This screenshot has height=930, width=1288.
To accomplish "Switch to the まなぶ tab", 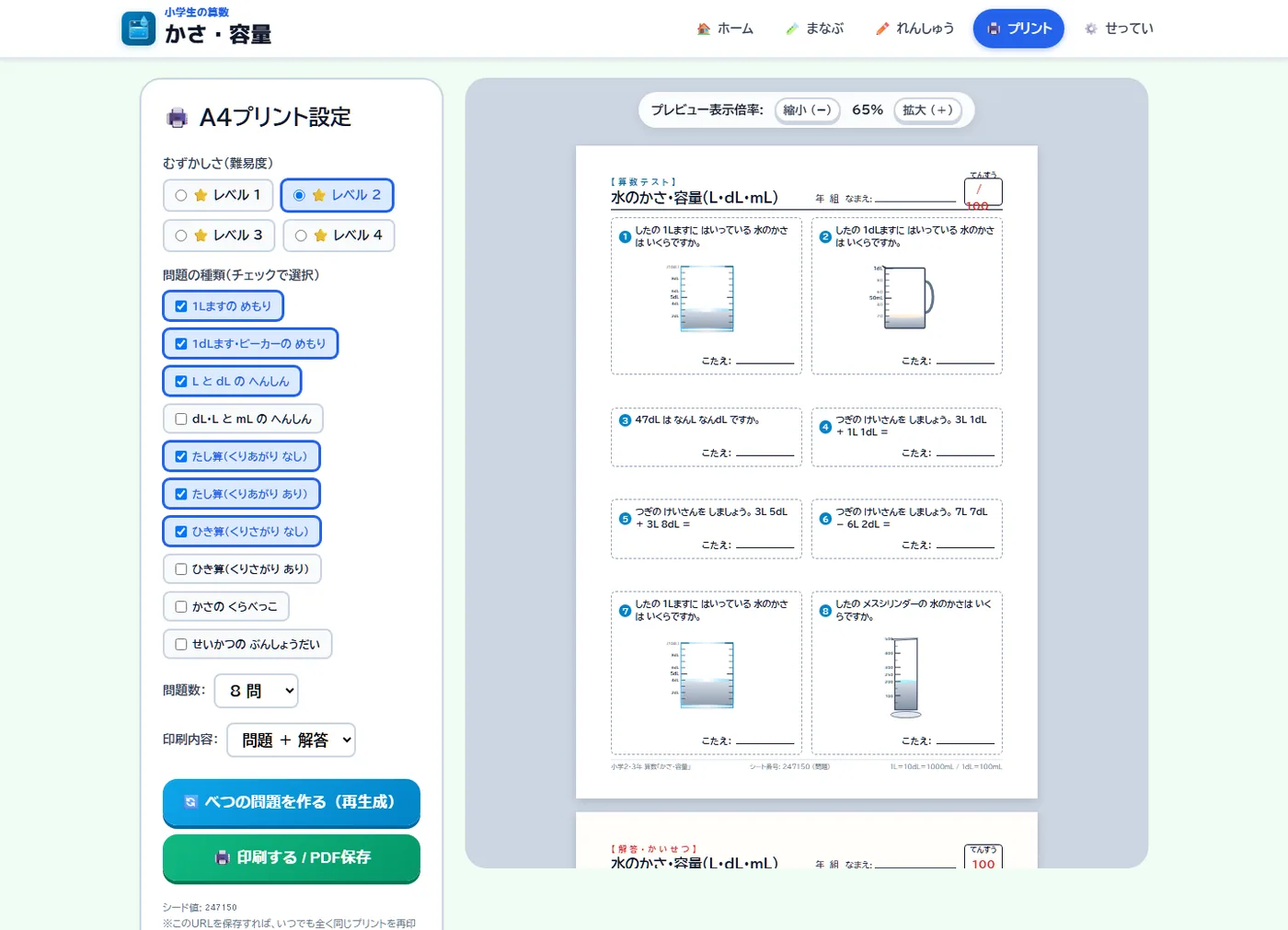I will (x=815, y=29).
